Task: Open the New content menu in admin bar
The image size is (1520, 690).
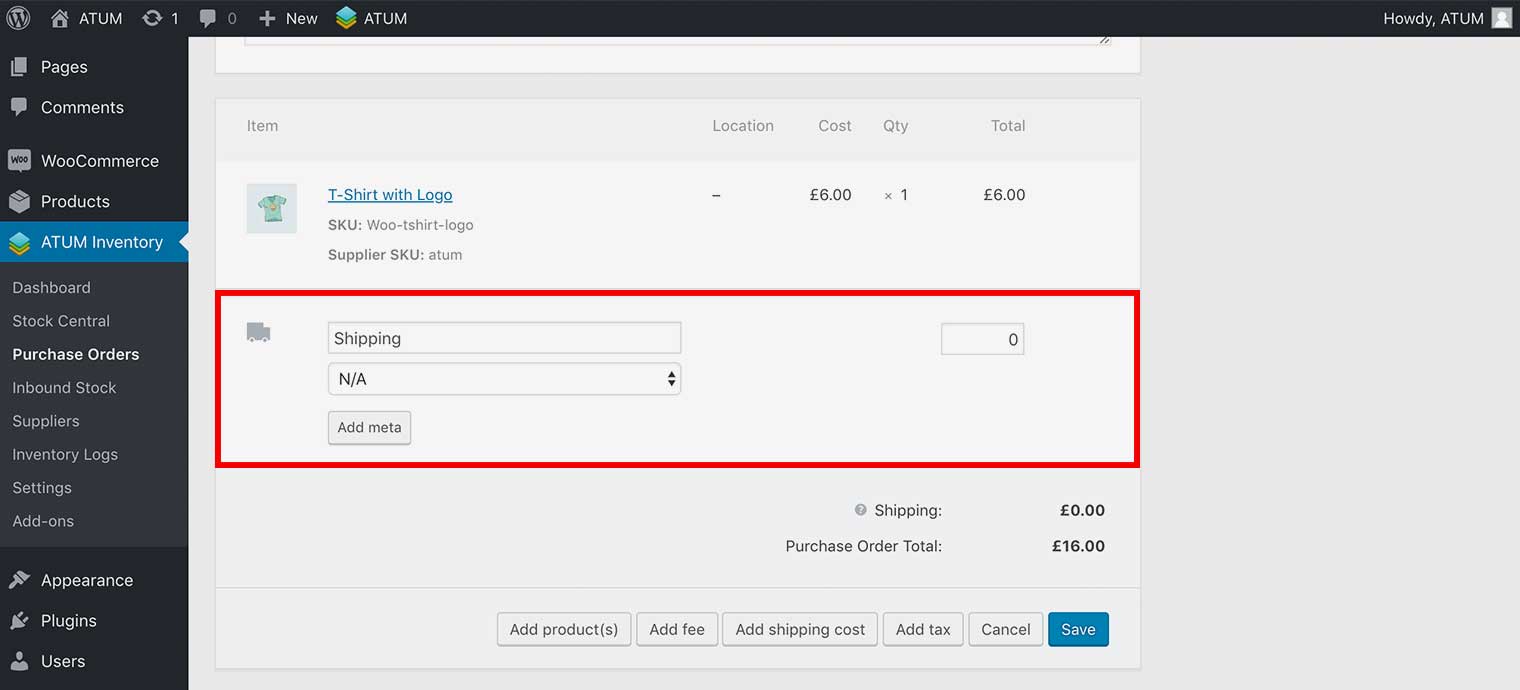Action: click(288, 18)
